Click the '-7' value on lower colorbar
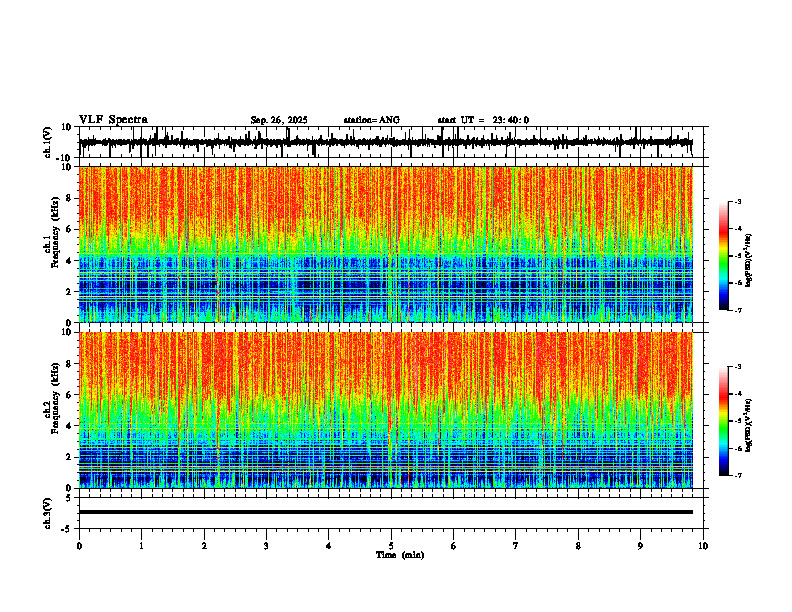Viewport: 792px width, 612px height. click(x=737, y=476)
